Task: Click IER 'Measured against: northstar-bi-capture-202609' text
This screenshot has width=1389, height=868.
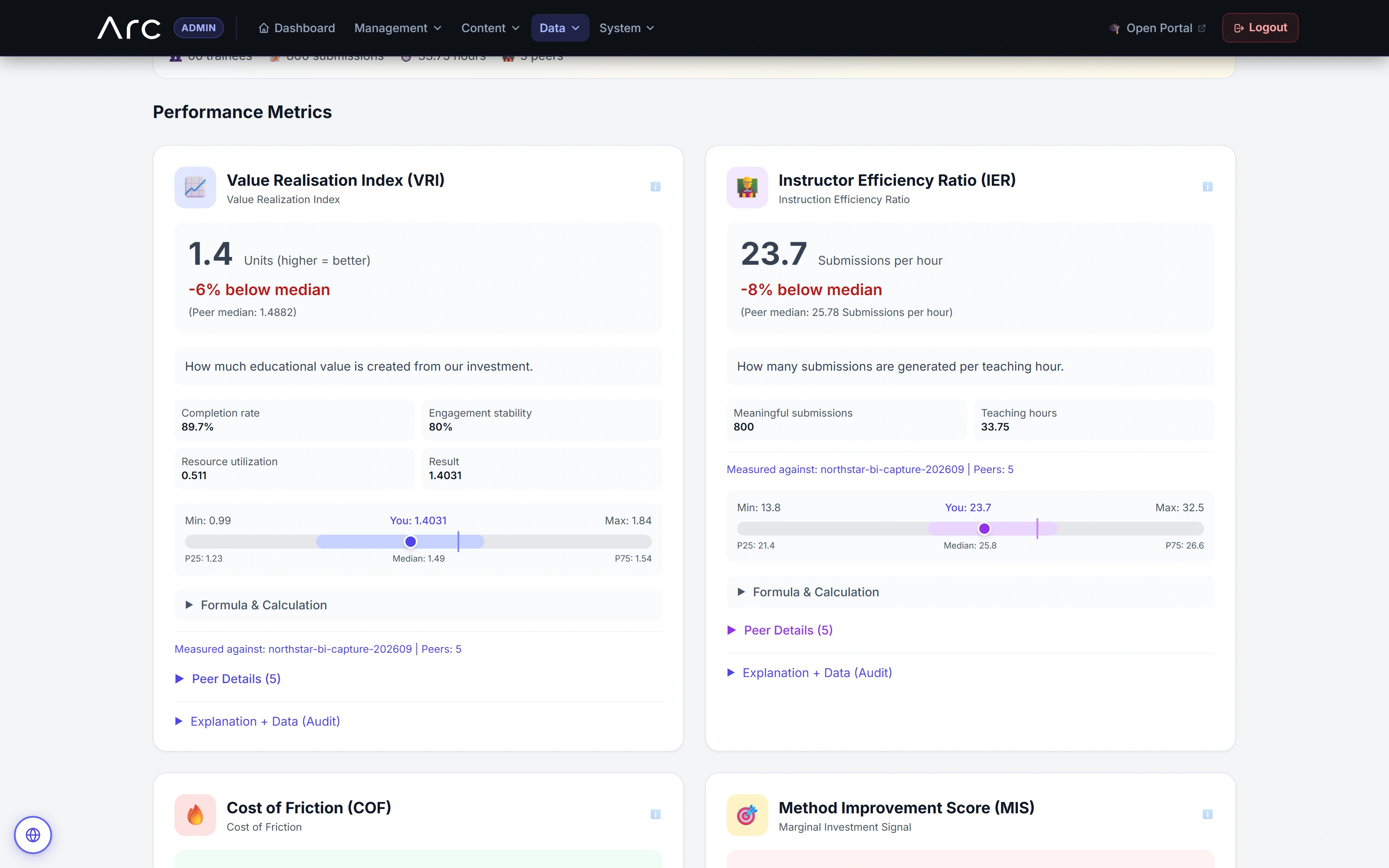Action: click(846, 469)
